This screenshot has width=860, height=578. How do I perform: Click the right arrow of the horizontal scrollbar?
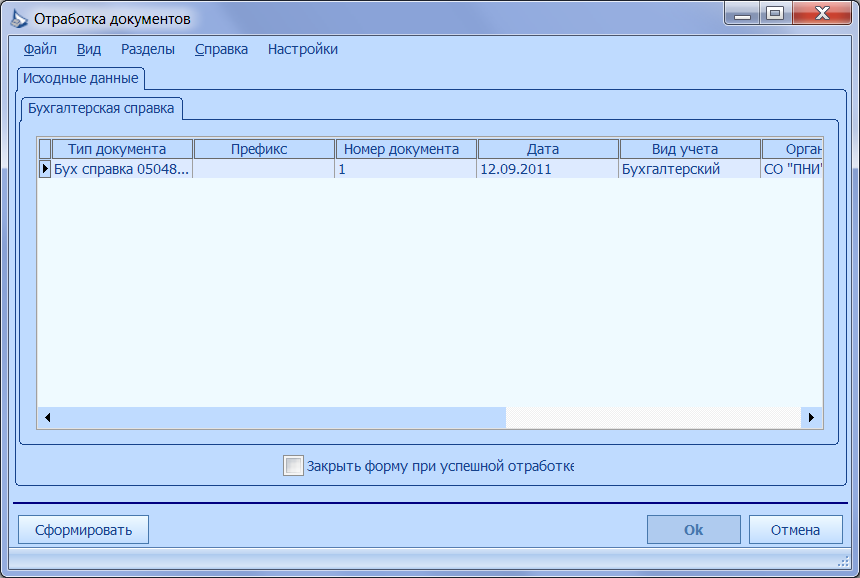click(811, 418)
